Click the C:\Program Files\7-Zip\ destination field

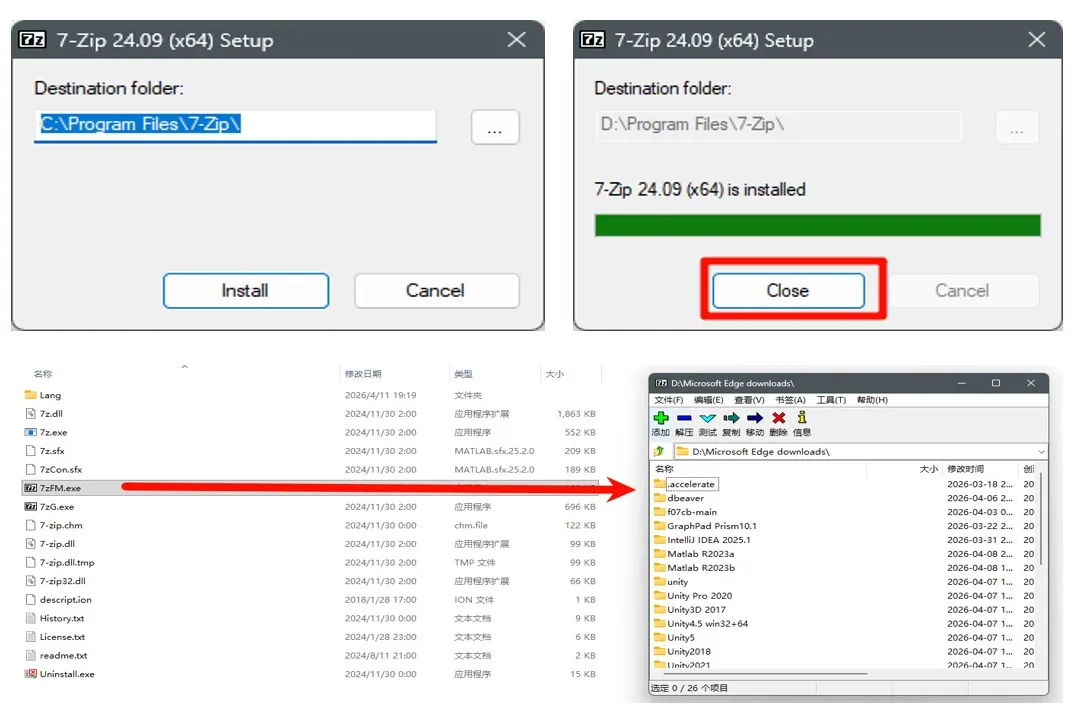(x=235, y=126)
